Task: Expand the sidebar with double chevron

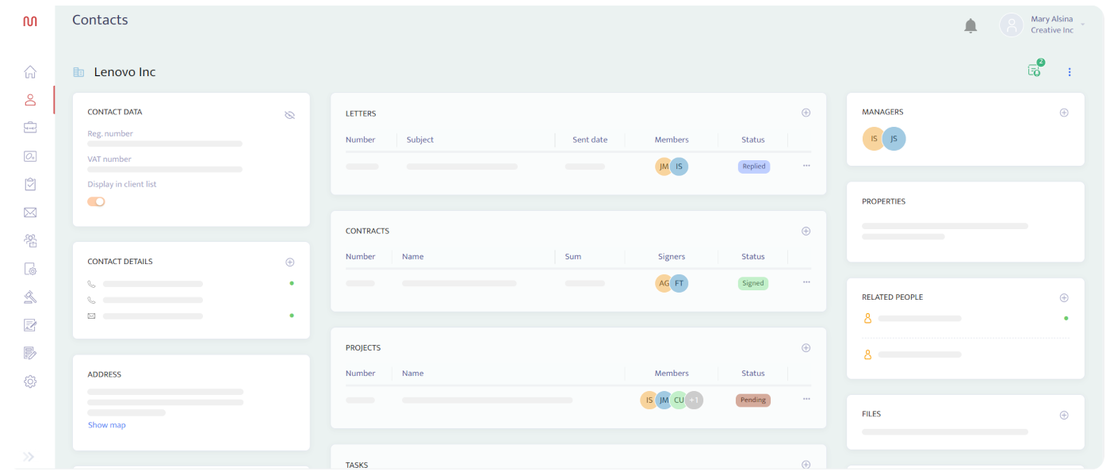Action: pyautogui.click(x=29, y=457)
